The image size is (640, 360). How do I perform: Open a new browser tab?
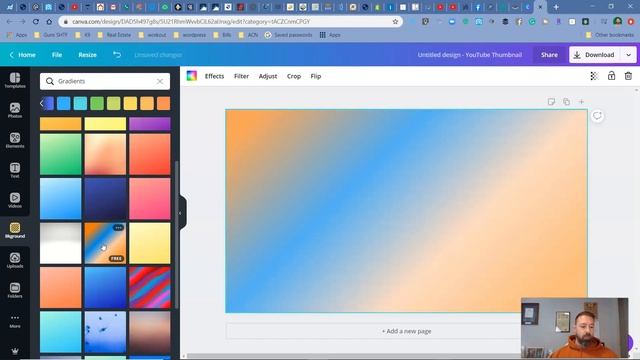coord(556,7)
